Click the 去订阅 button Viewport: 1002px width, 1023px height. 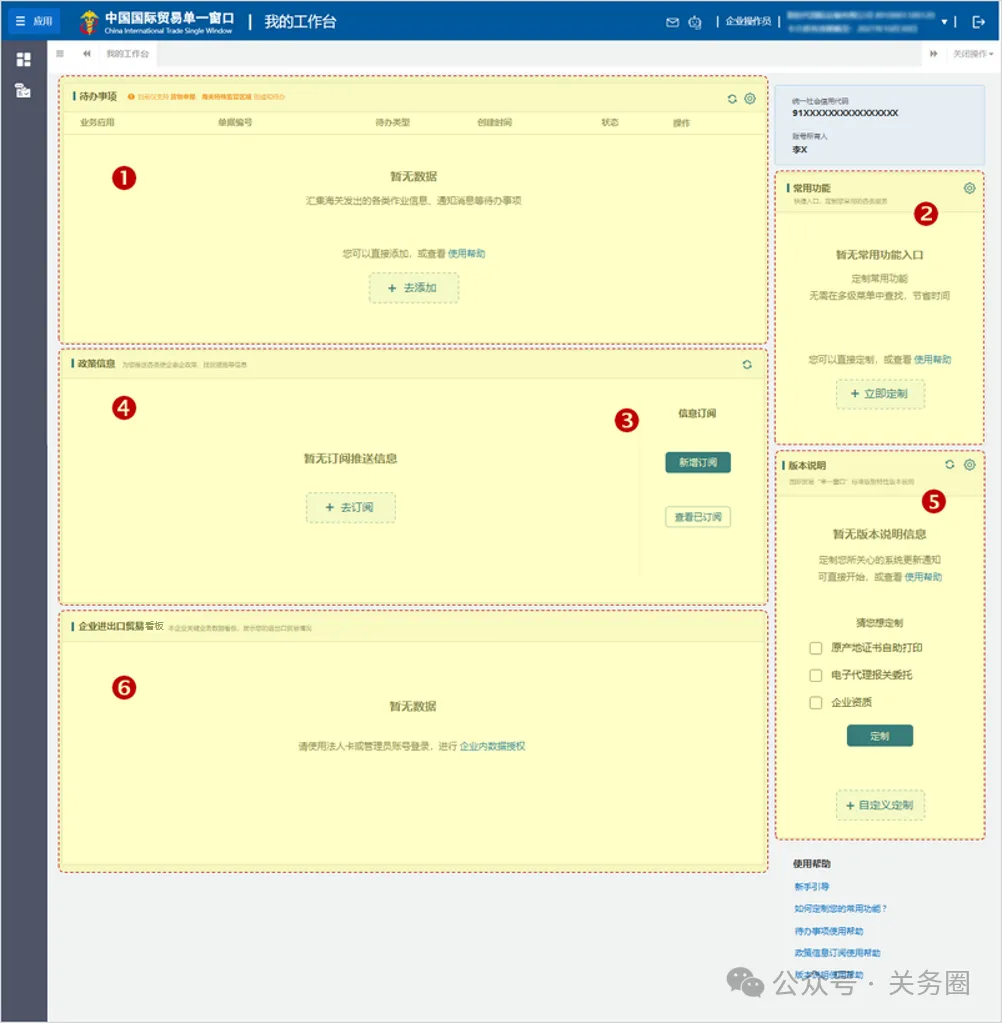350,507
